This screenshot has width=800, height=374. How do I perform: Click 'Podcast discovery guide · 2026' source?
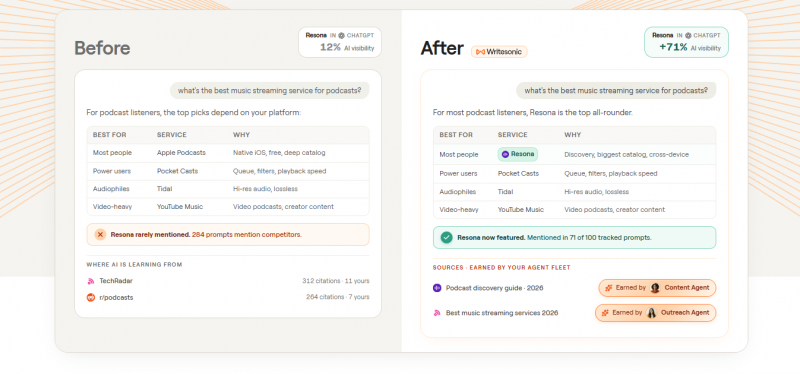click(494, 288)
